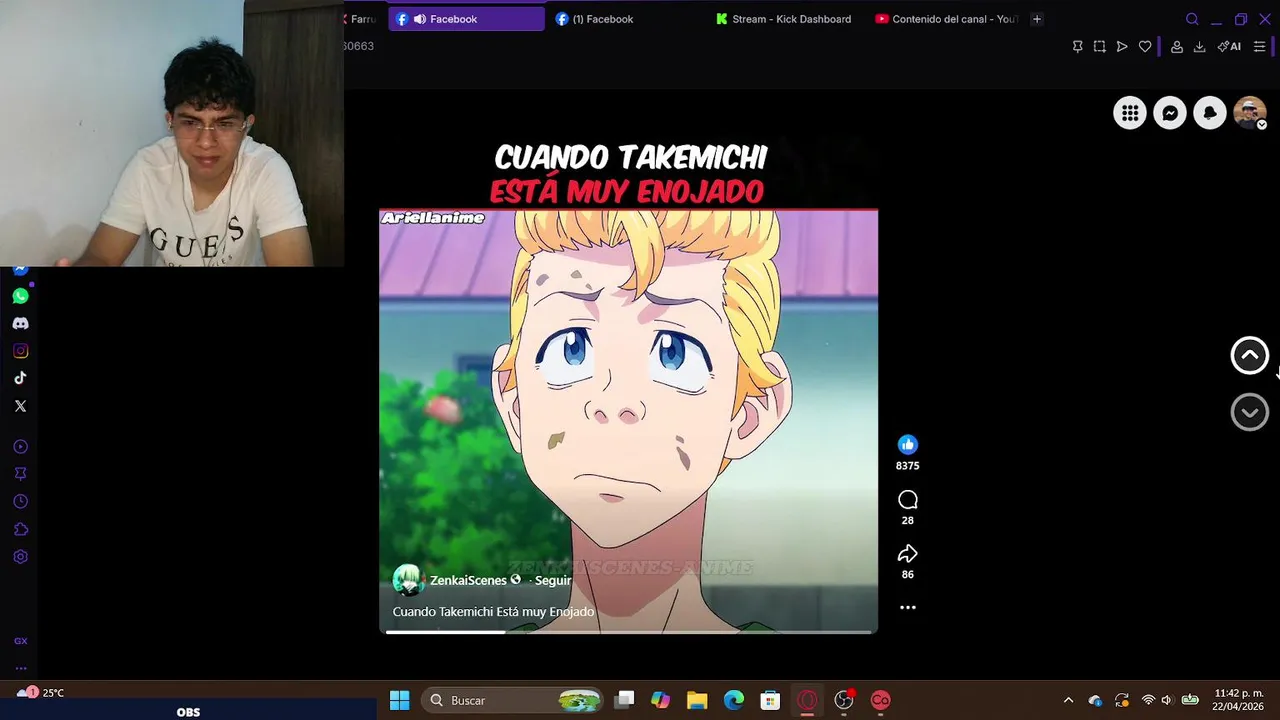Viewport: 1280px width, 720px height.
Task: Open Discord in the Opera sidebar
Action: pyautogui.click(x=20, y=323)
